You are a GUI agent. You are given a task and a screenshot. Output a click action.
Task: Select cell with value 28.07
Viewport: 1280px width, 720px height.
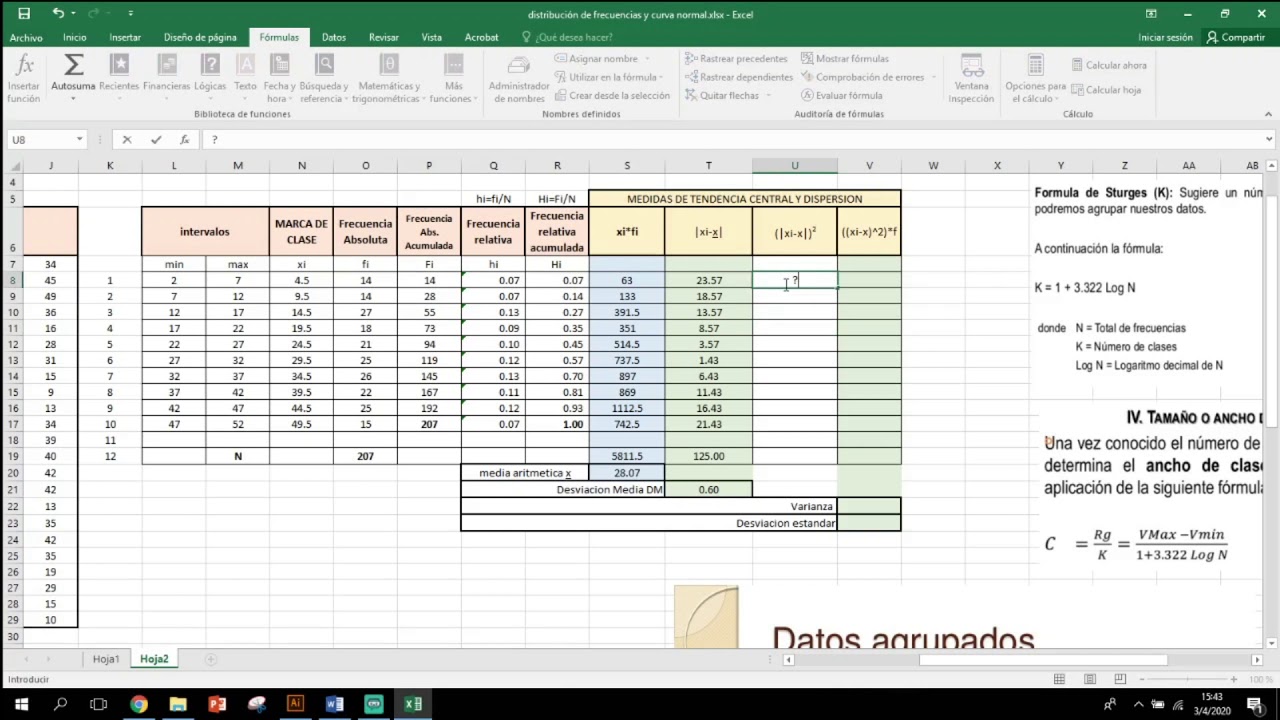click(627, 473)
